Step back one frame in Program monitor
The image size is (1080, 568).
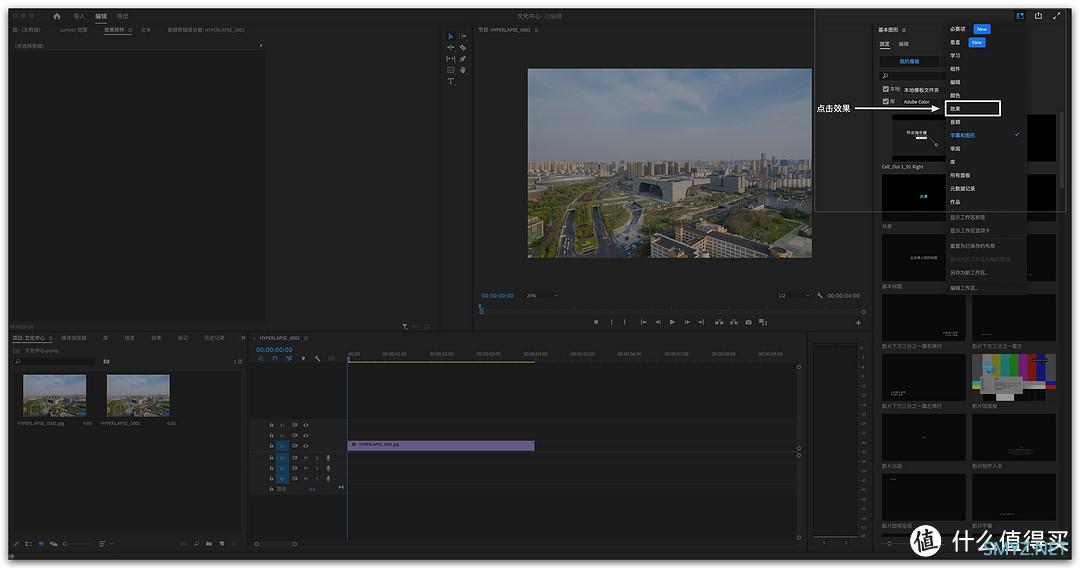click(x=658, y=322)
